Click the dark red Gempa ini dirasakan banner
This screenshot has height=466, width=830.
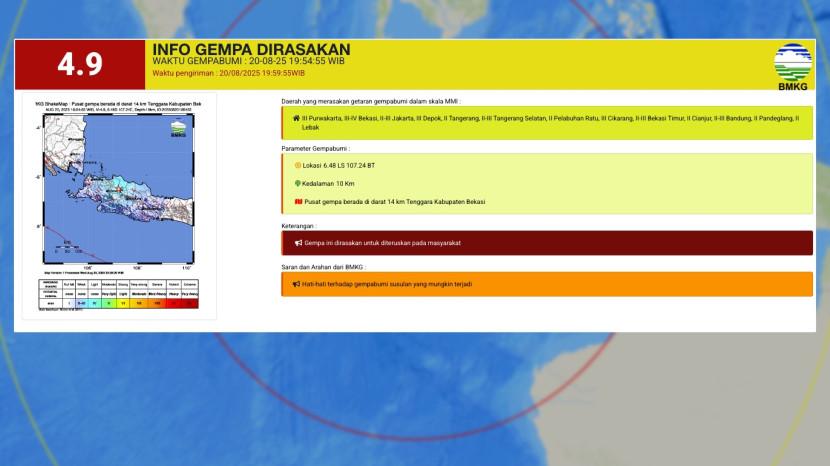[548, 243]
